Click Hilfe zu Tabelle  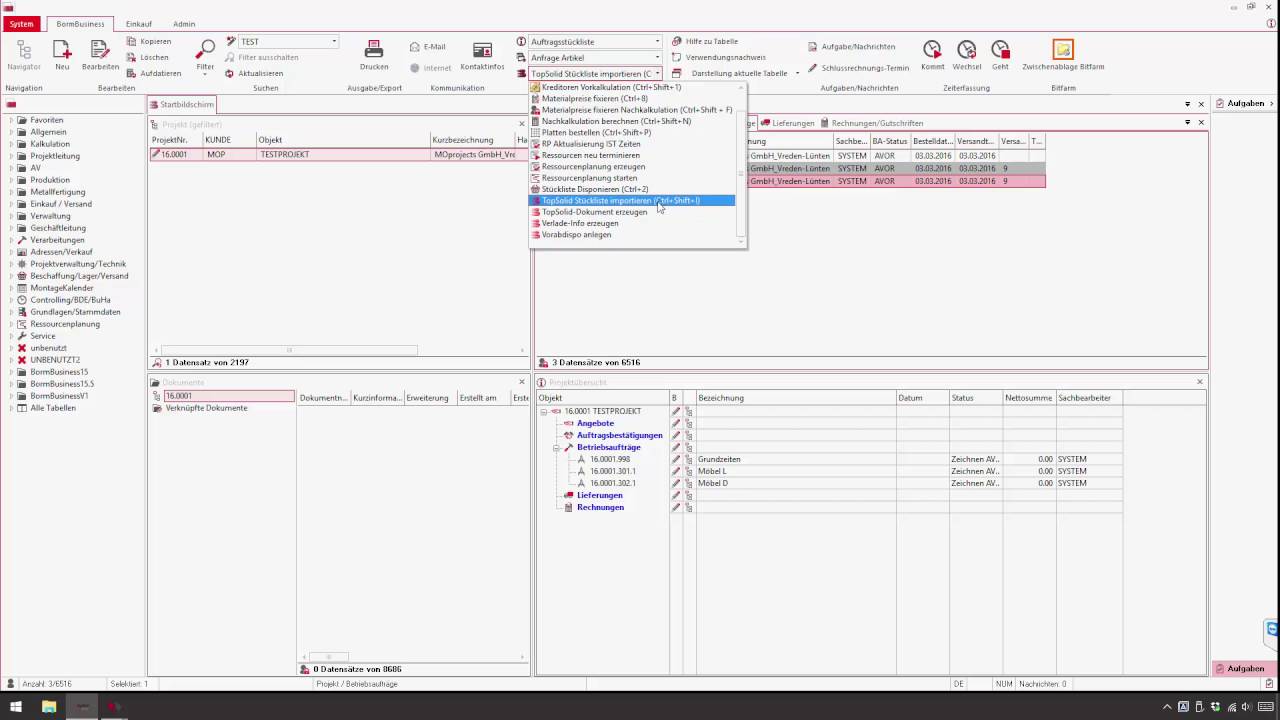coord(705,42)
